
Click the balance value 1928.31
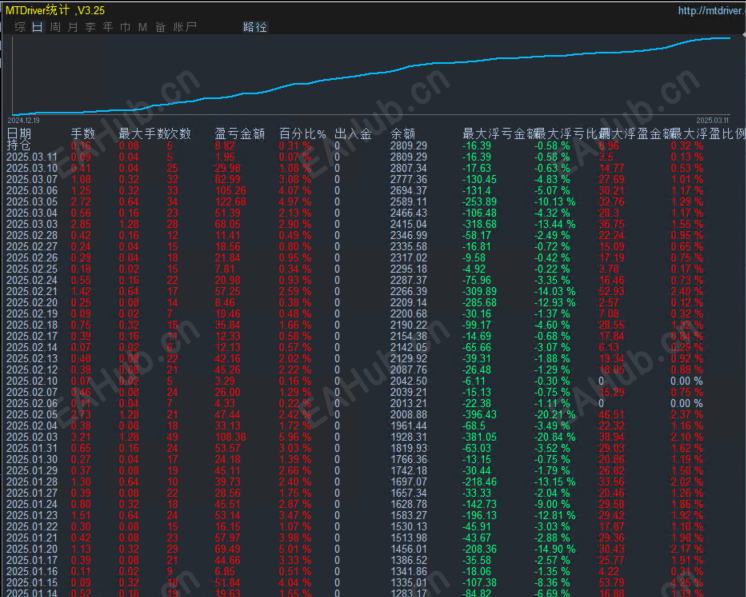pos(409,437)
